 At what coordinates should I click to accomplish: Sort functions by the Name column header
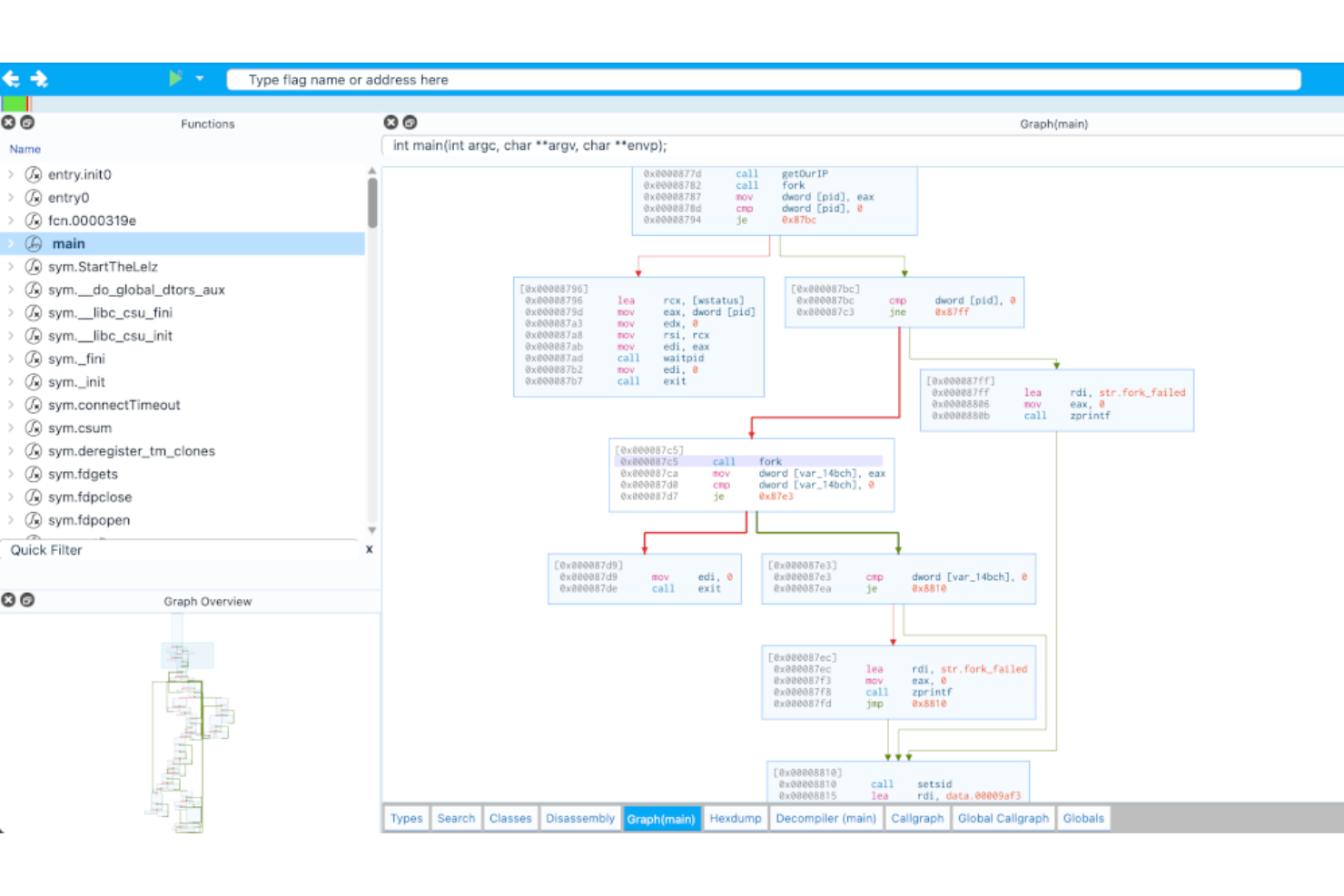pos(25,149)
